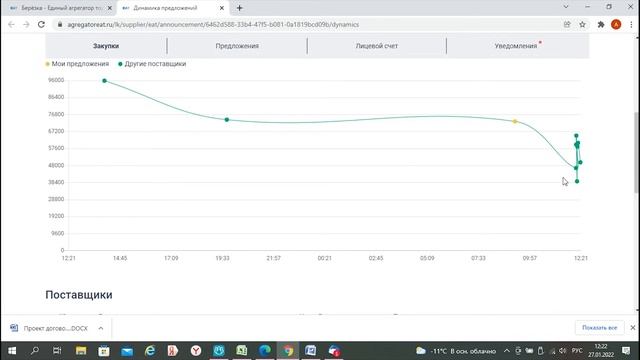Open the Уведомления section
Viewport: 640px width, 360px height.
pyautogui.click(x=516, y=46)
